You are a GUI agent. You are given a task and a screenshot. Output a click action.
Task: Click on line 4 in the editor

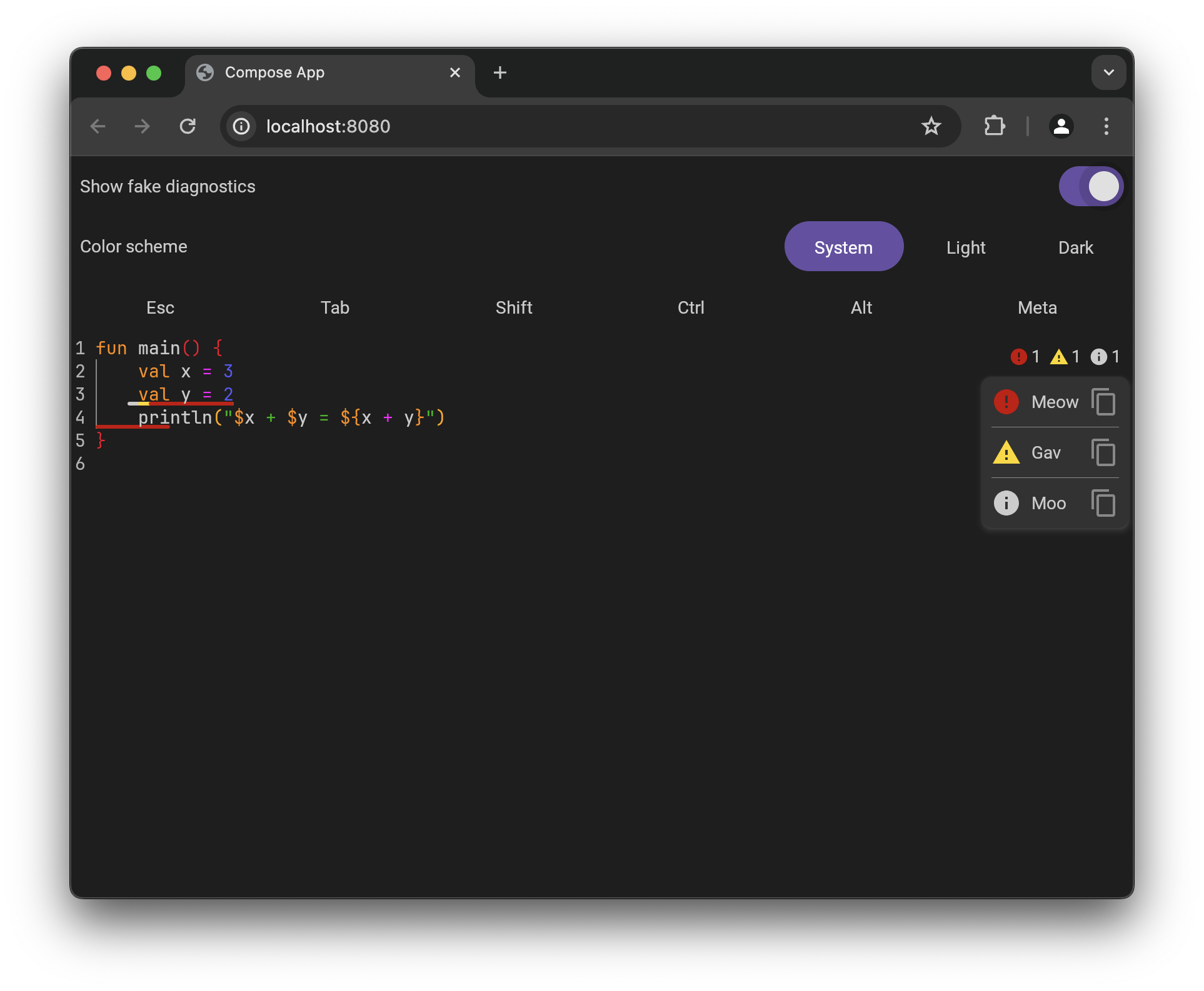(290, 417)
